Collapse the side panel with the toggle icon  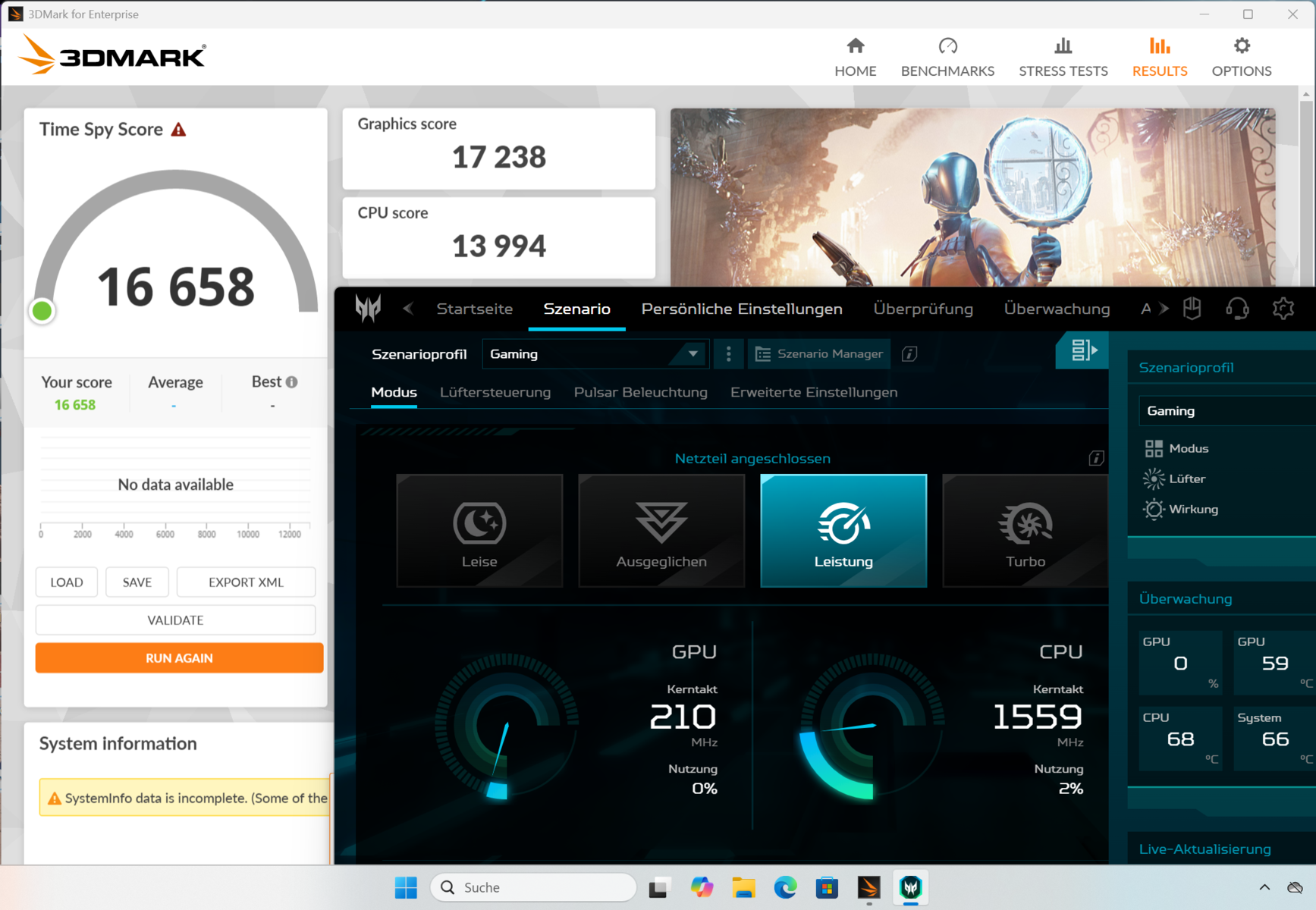(1082, 350)
